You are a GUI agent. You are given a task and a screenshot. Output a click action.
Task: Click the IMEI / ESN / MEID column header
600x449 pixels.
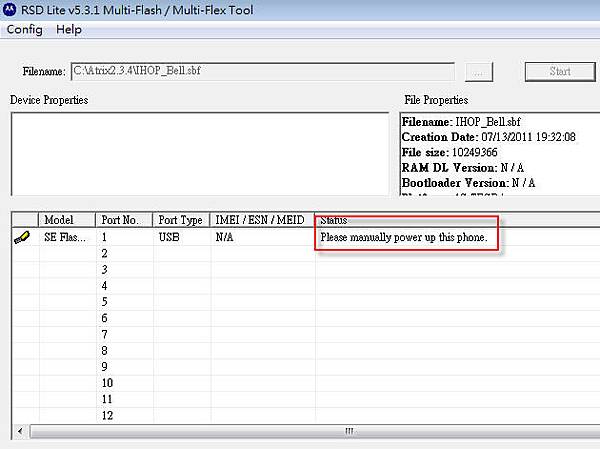coord(262,220)
